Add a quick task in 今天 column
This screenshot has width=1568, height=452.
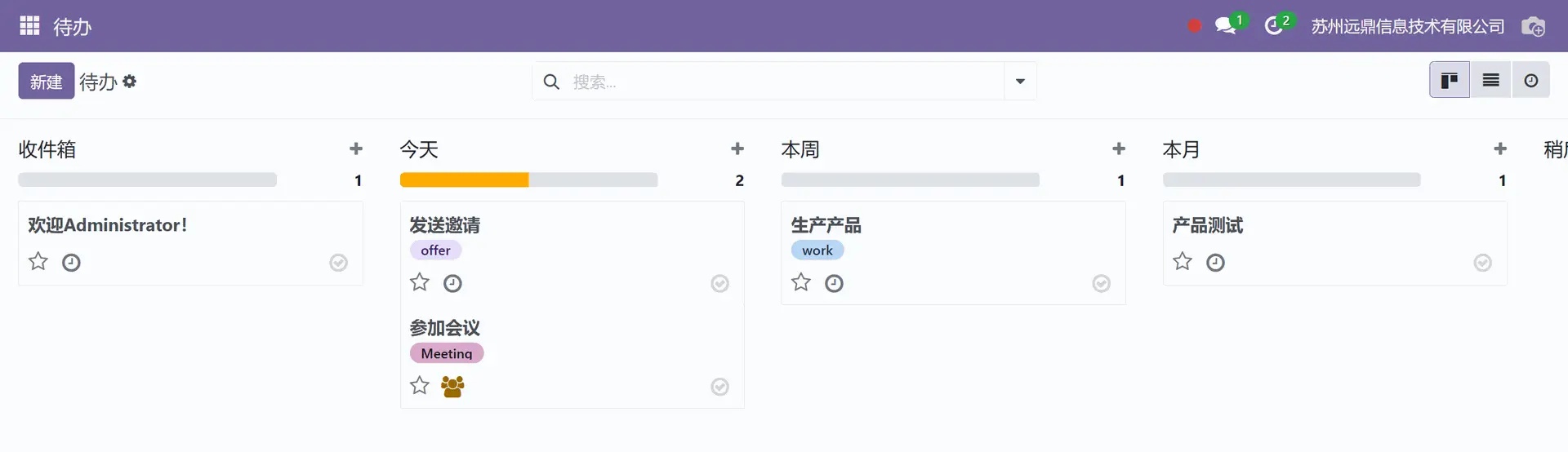pyautogui.click(x=737, y=148)
